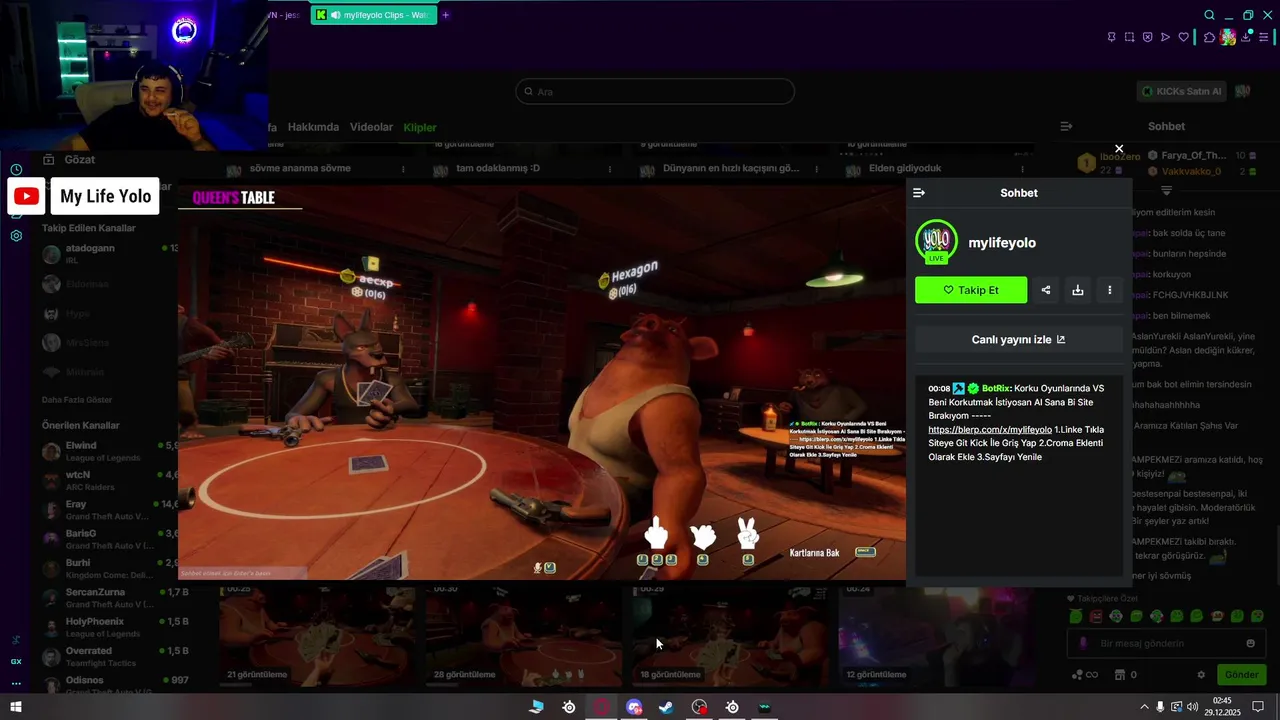
Task: Toggle the ad blocker shield icon
Action: tap(1147, 37)
